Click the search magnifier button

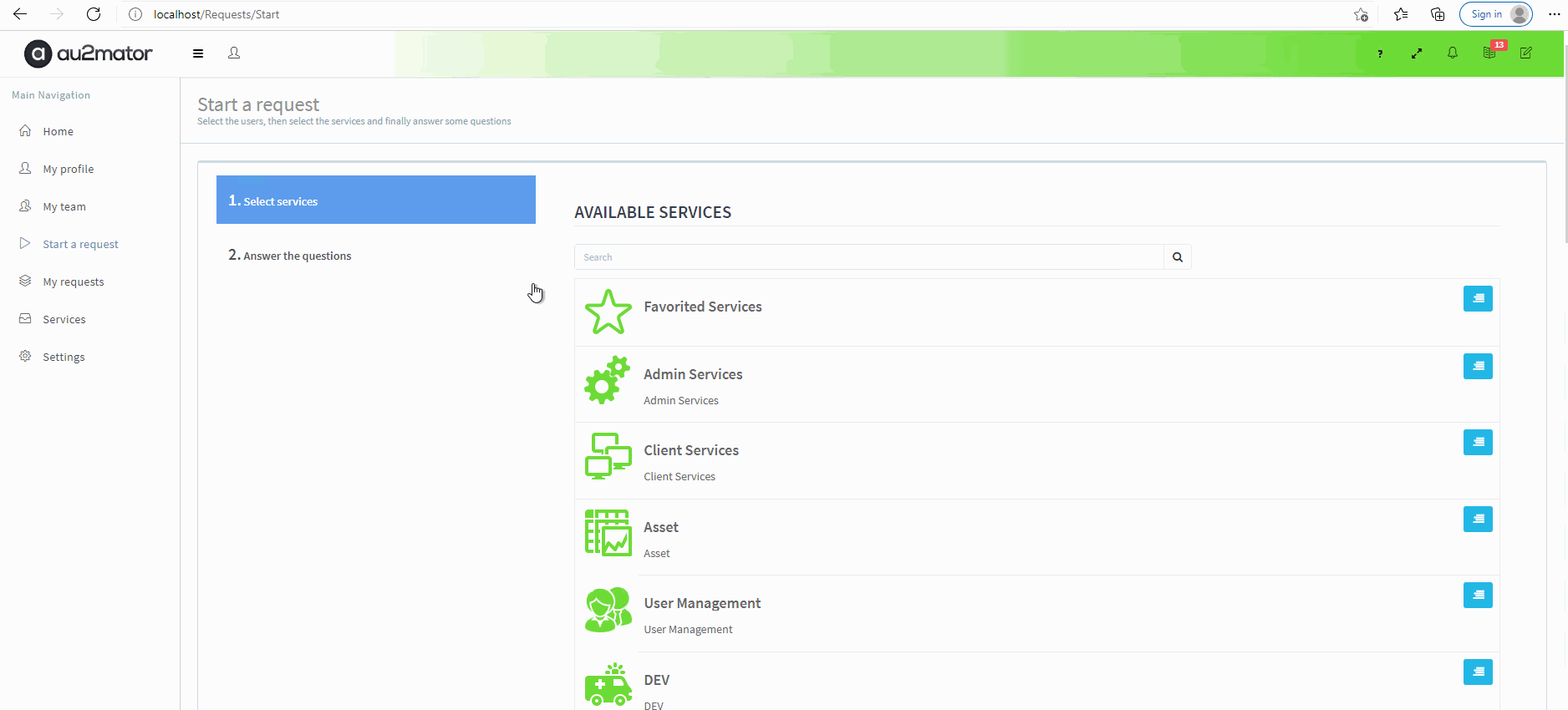1177,257
